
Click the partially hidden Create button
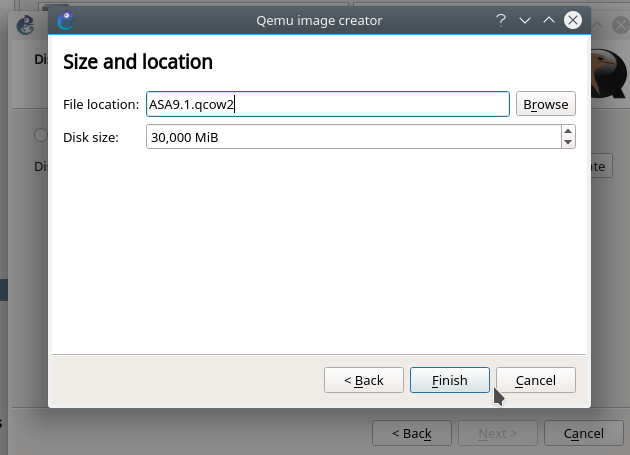pos(600,167)
